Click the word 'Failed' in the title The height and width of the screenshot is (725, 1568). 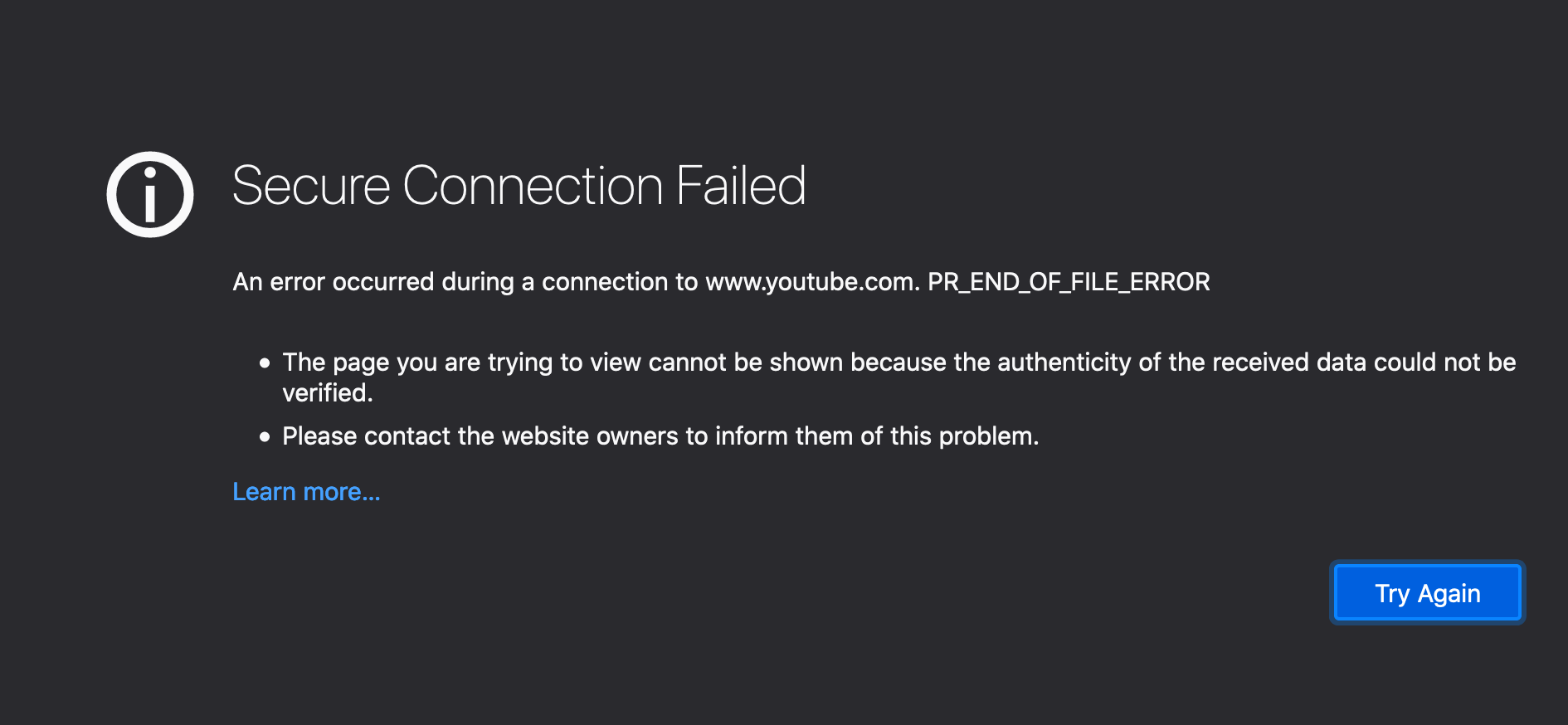[x=741, y=185]
